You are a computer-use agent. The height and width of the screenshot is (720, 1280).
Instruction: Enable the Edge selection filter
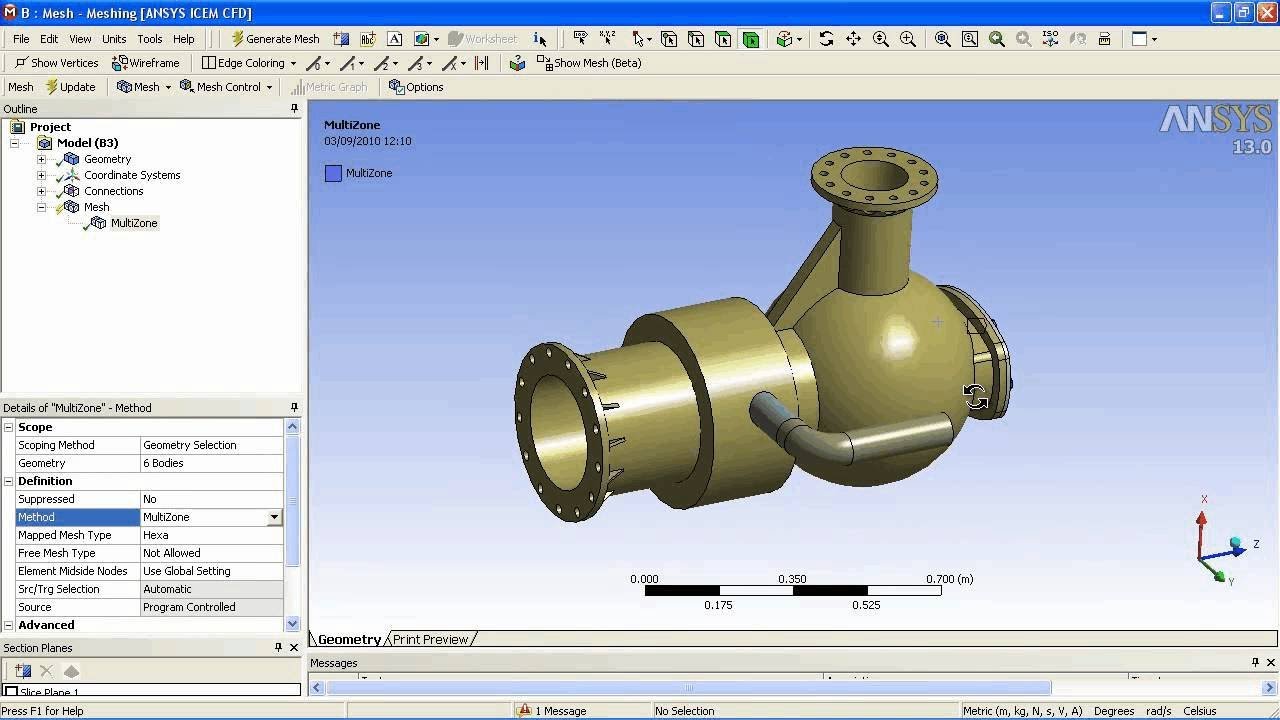(696, 39)
